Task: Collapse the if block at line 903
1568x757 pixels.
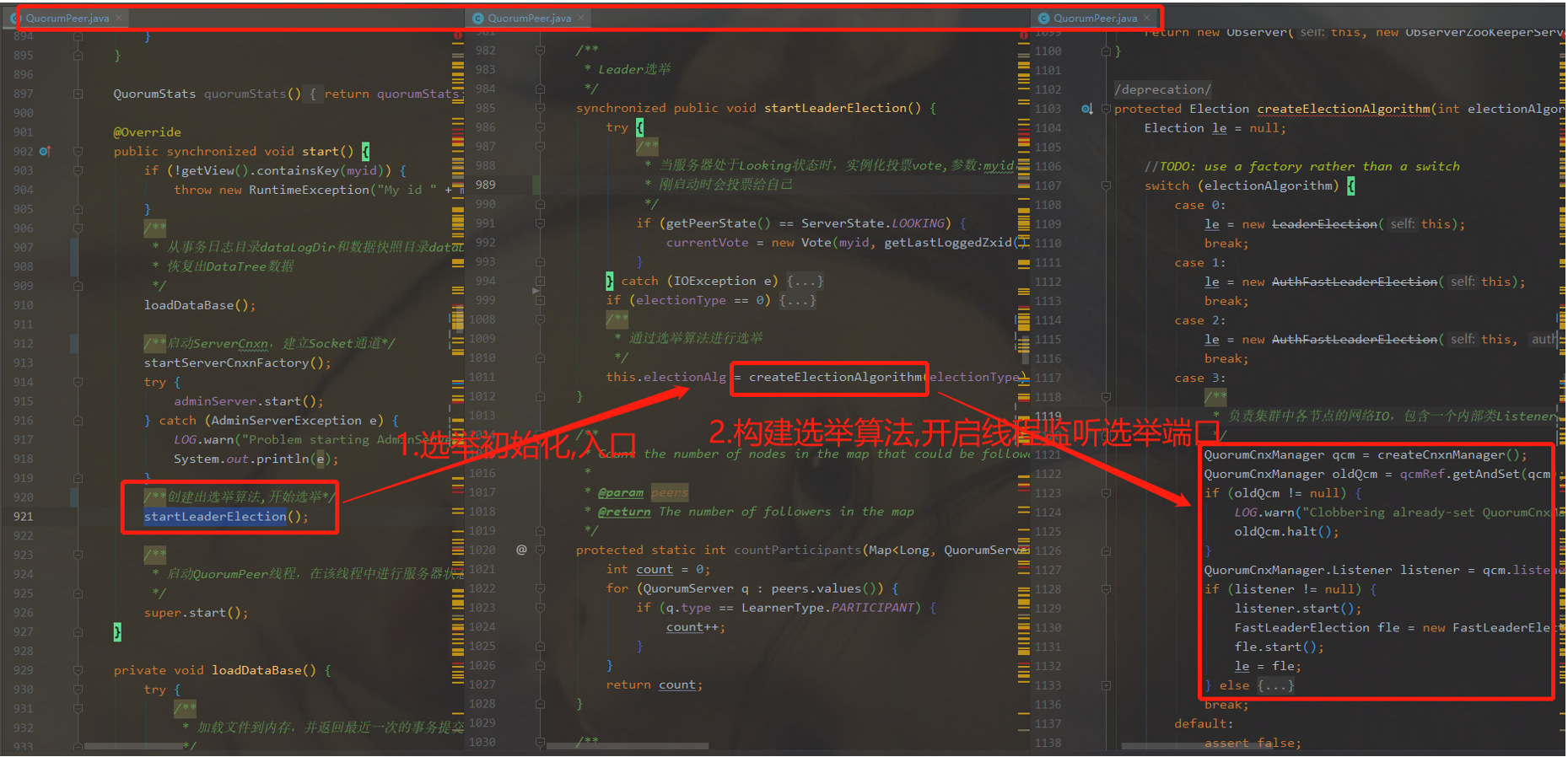Action: (x=78, y=170)
